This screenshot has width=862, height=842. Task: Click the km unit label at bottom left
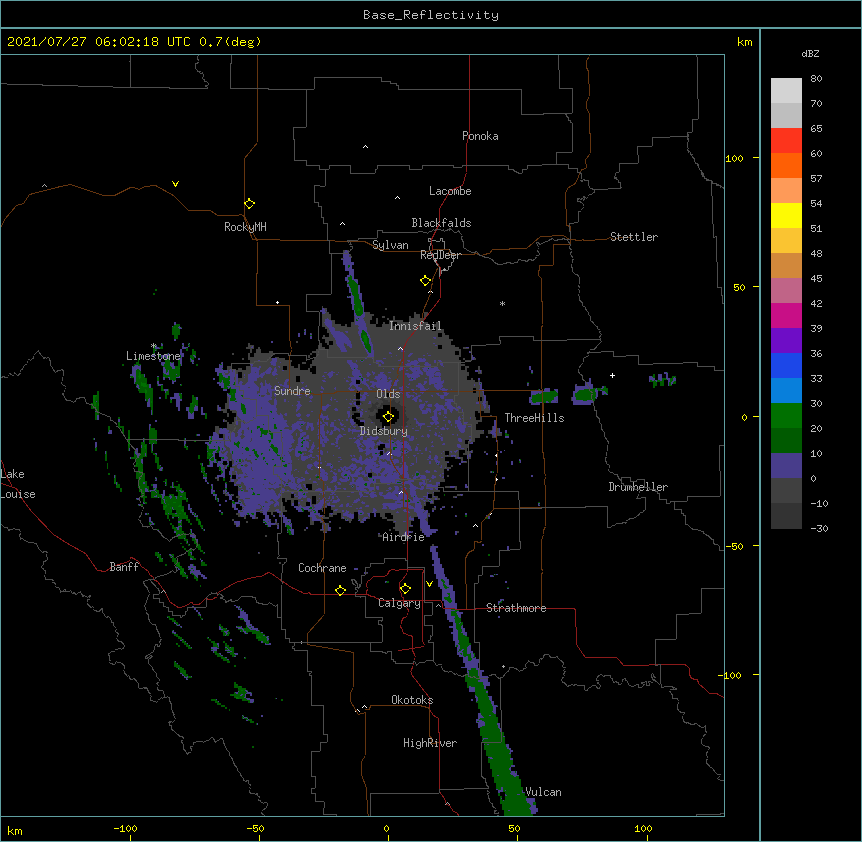(x=15, y=830)
